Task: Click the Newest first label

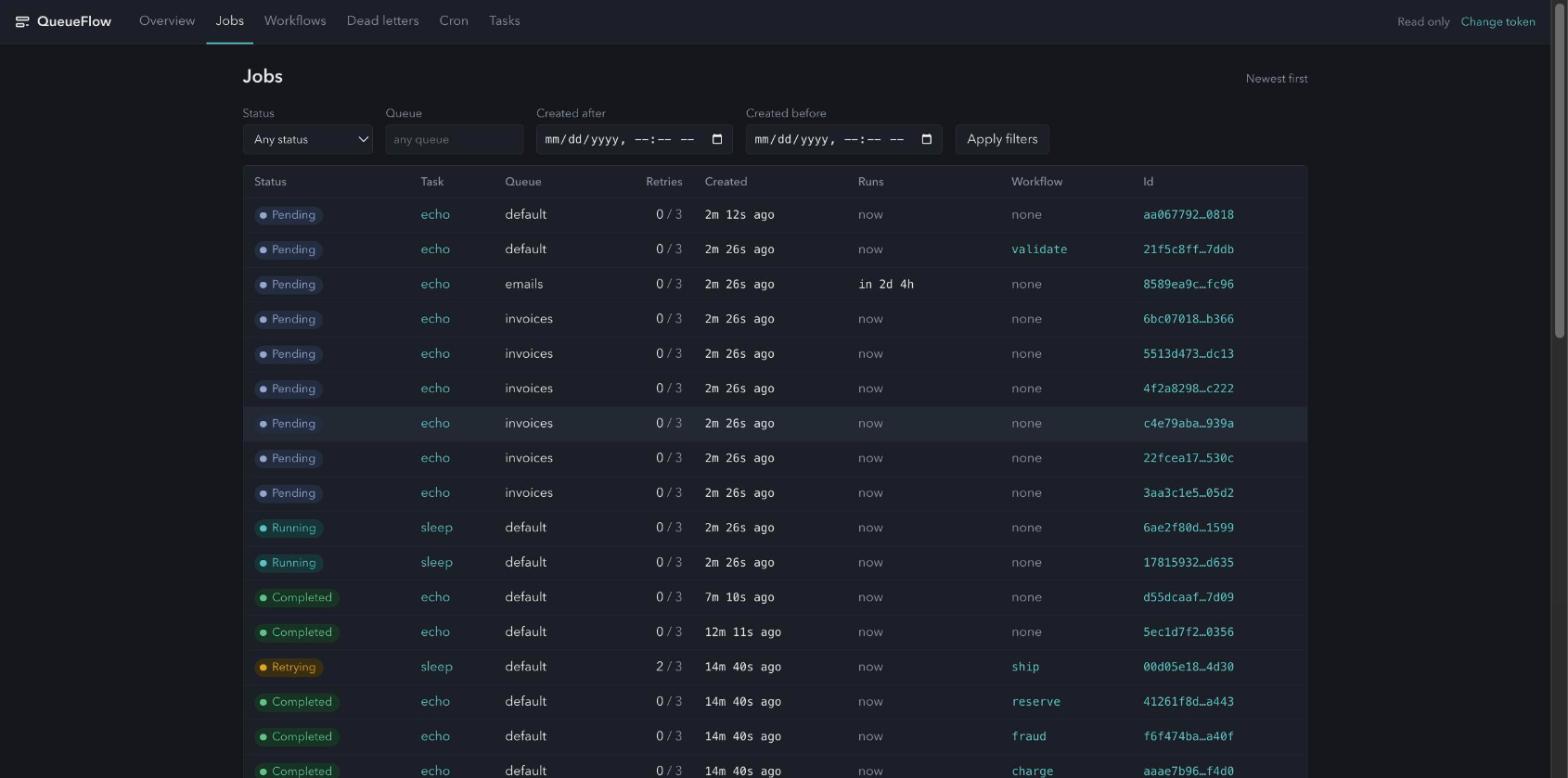Action: coord(1276,79)
